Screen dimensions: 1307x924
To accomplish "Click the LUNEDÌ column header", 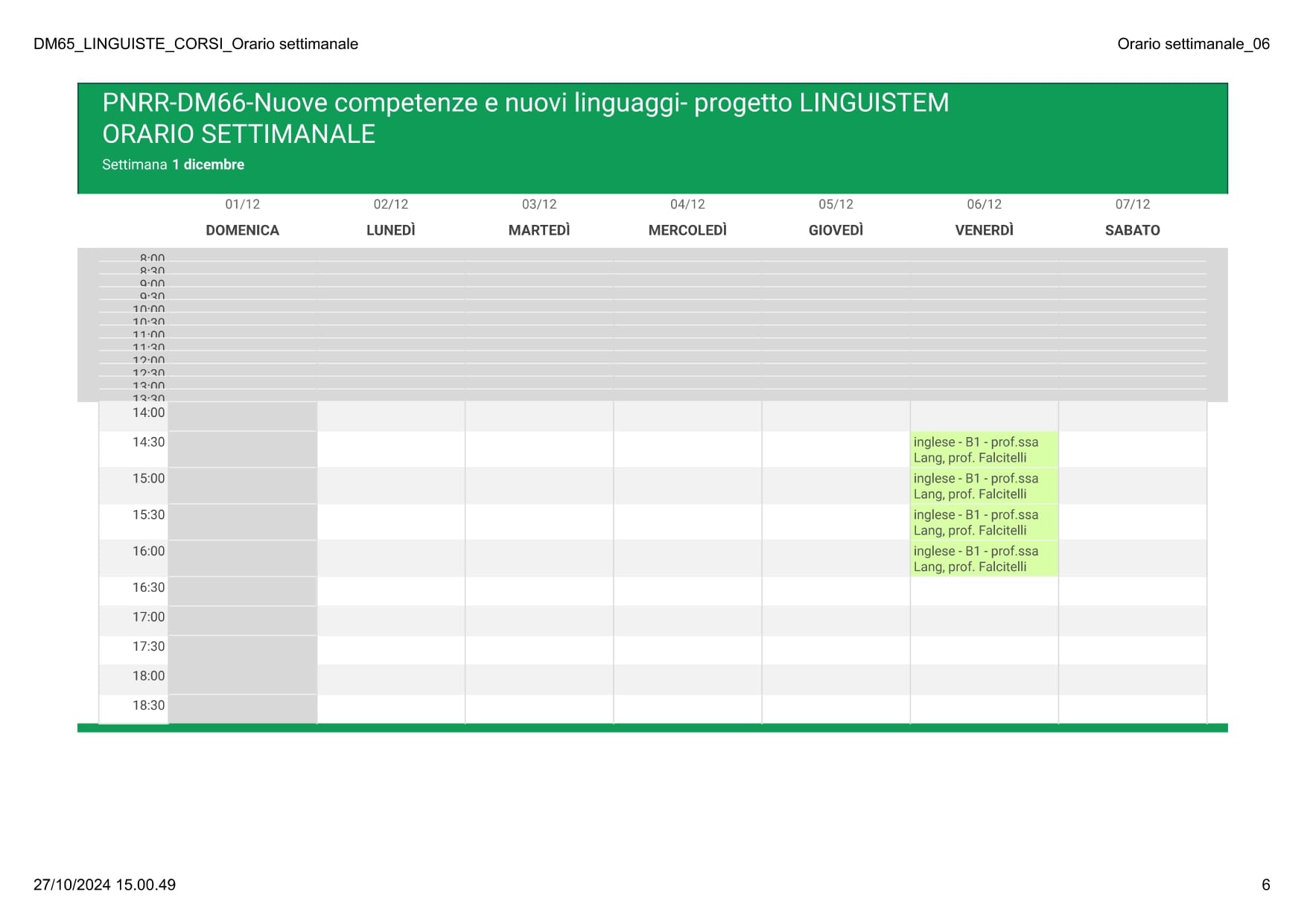I will [391, 230].
